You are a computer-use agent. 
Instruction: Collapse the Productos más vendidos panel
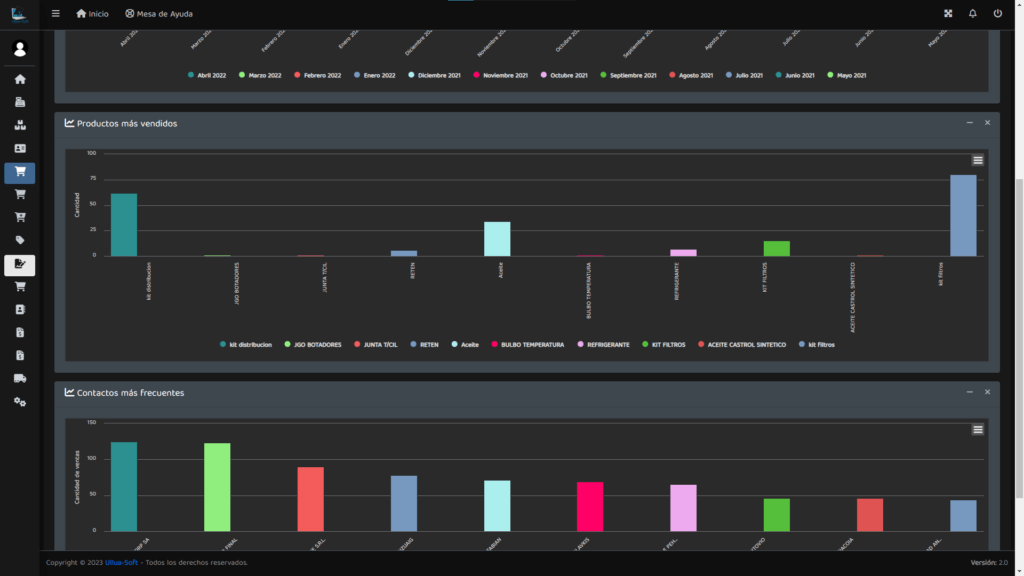[969, 123]
